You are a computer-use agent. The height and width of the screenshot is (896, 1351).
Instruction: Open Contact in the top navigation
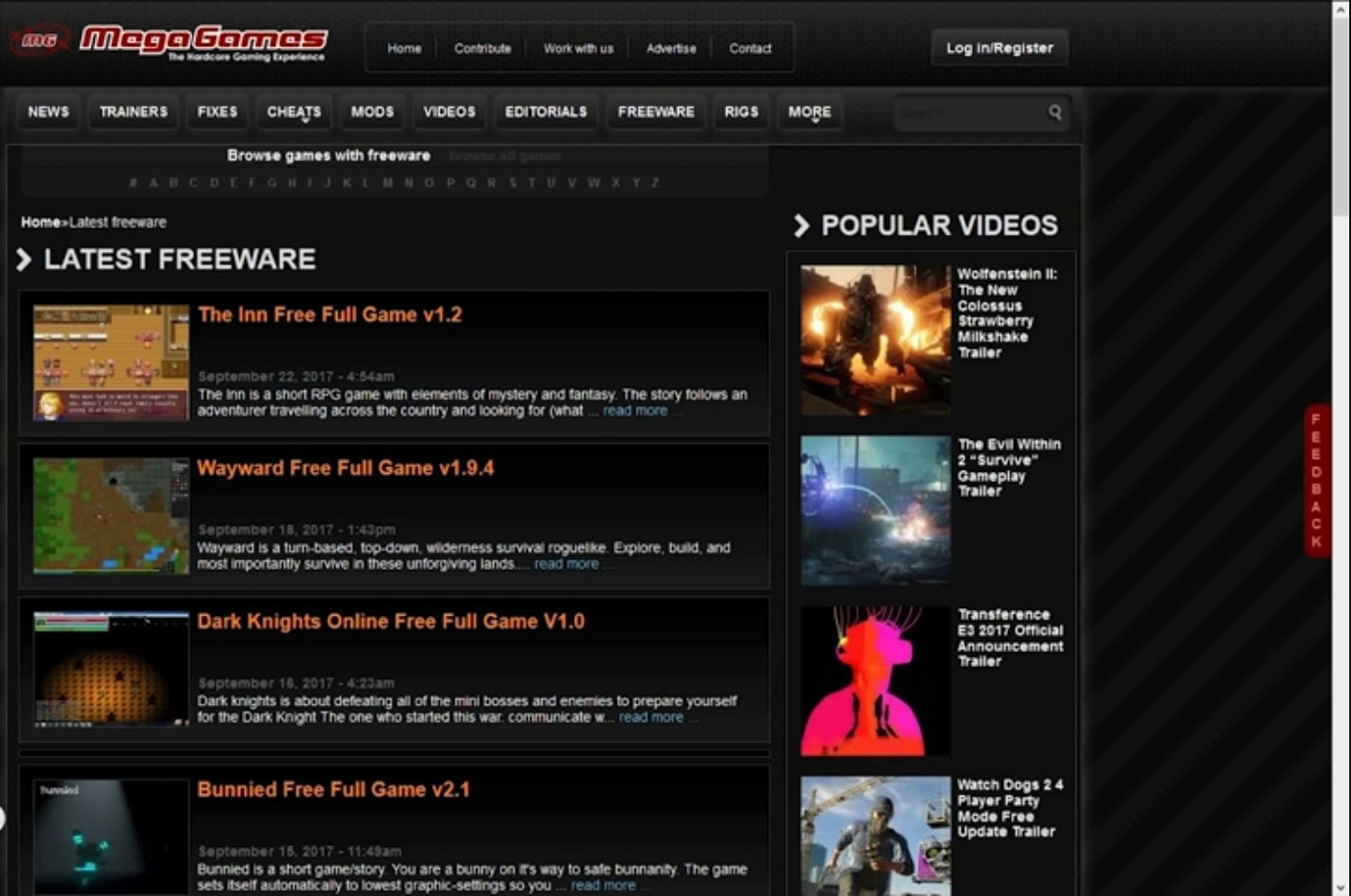click(750, 48)
